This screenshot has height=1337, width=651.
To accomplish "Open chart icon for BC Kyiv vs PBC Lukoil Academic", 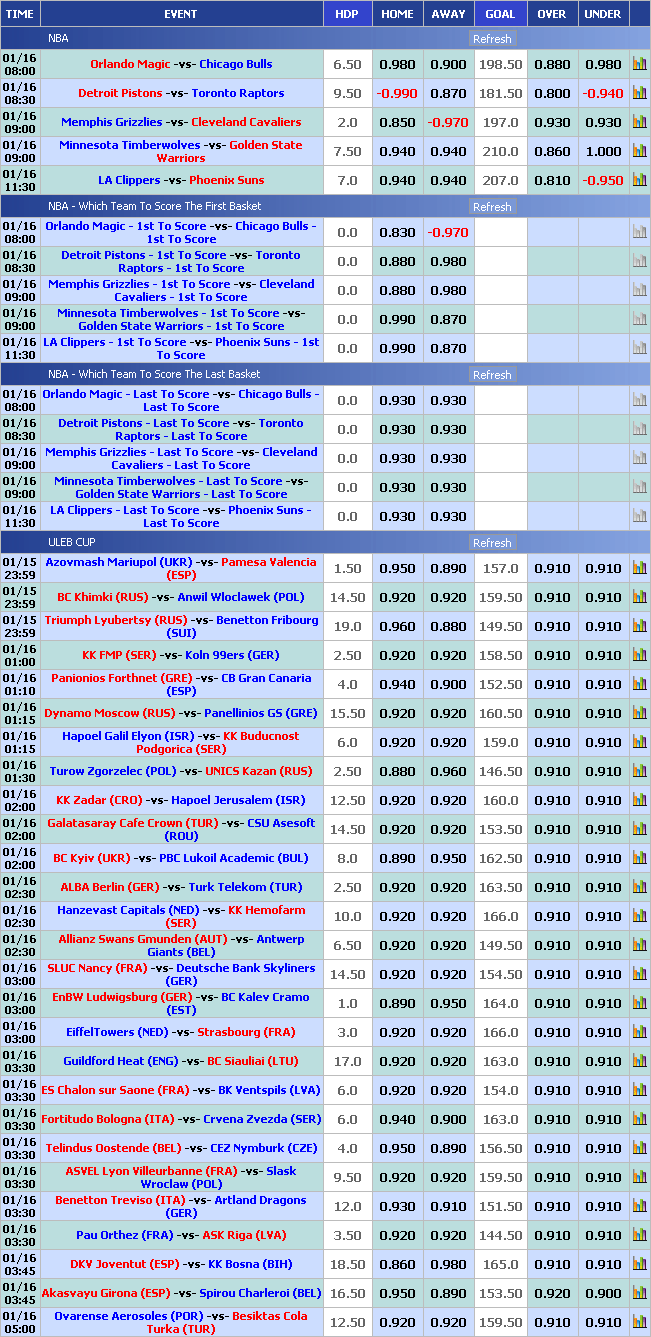I will 639,858.
